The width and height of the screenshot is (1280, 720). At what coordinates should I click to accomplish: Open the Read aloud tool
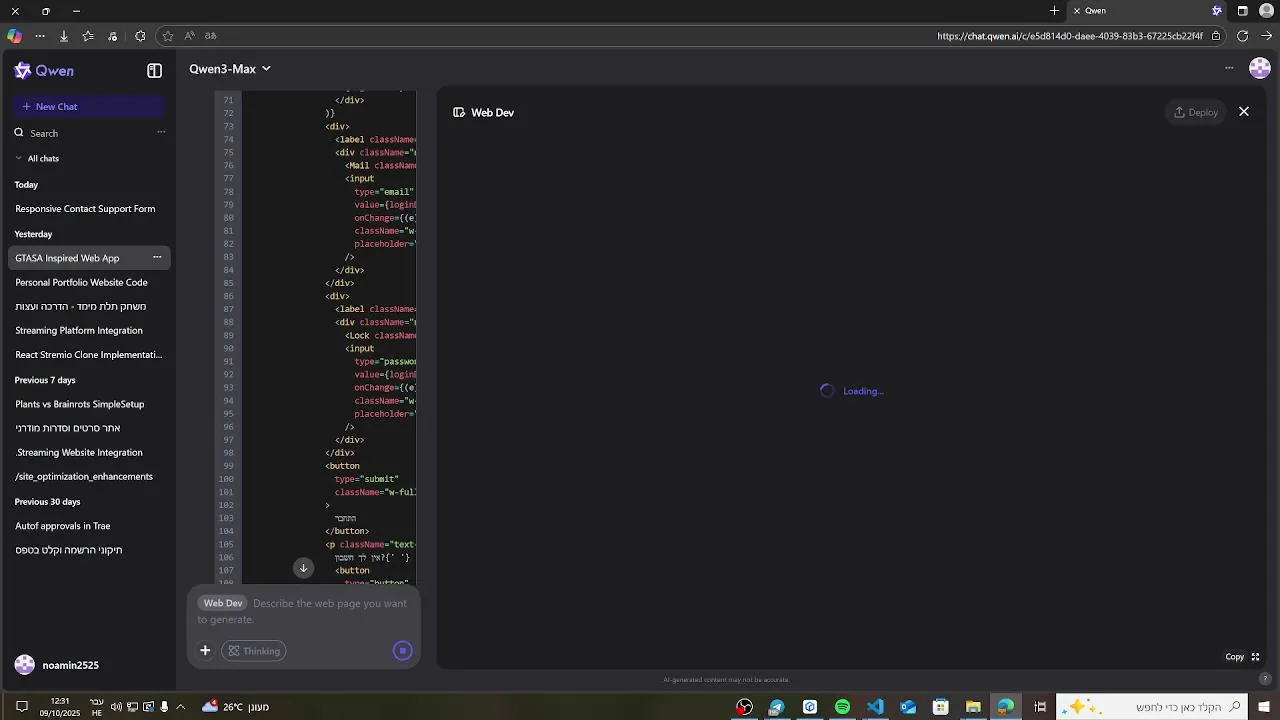point(189,36)
